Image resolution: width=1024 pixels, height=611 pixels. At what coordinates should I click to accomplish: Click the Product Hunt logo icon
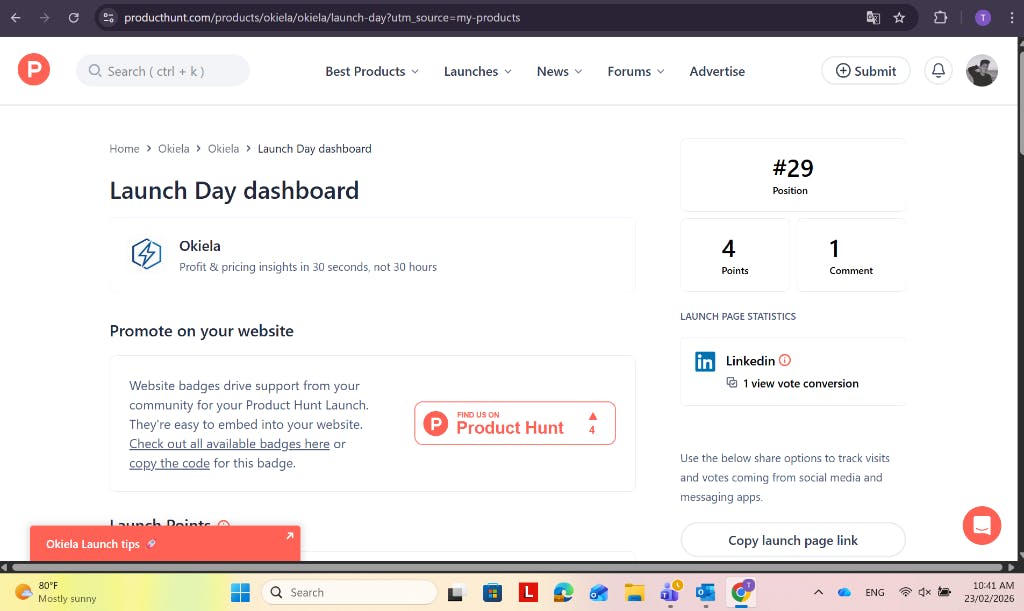pyautogui.click(x=34, y=69)
